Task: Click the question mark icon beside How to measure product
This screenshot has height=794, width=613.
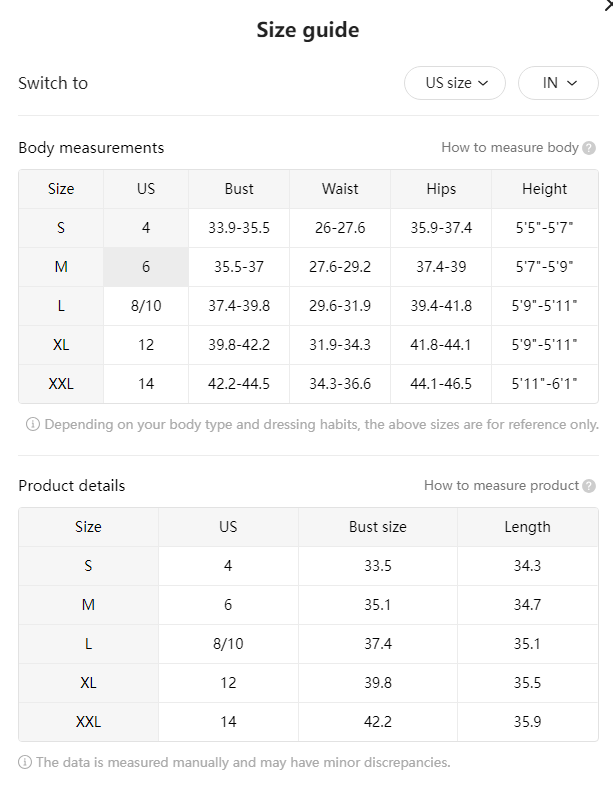Action: (x=589, y=486)
